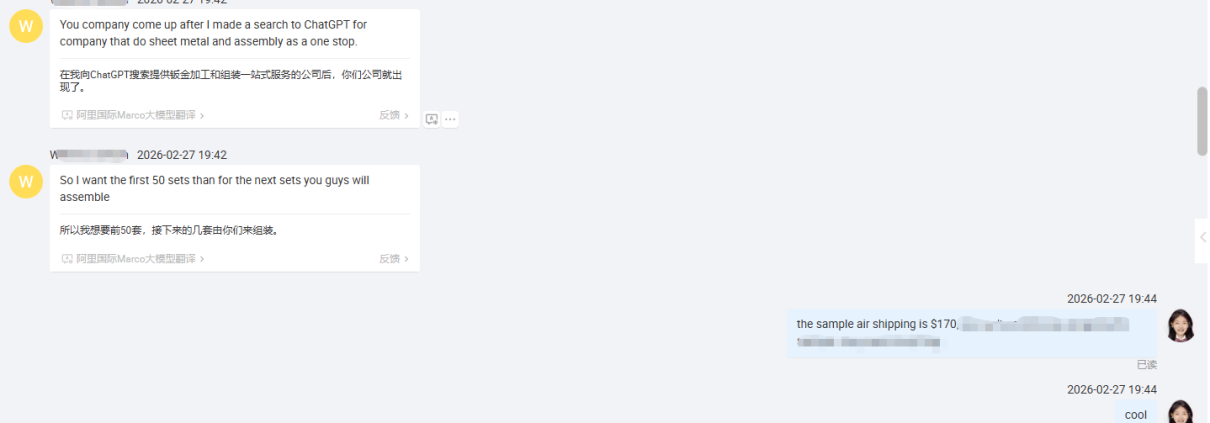1210x423 pixels.
Task: Click the W avatar on the 50 sets message
Action: 26,182
